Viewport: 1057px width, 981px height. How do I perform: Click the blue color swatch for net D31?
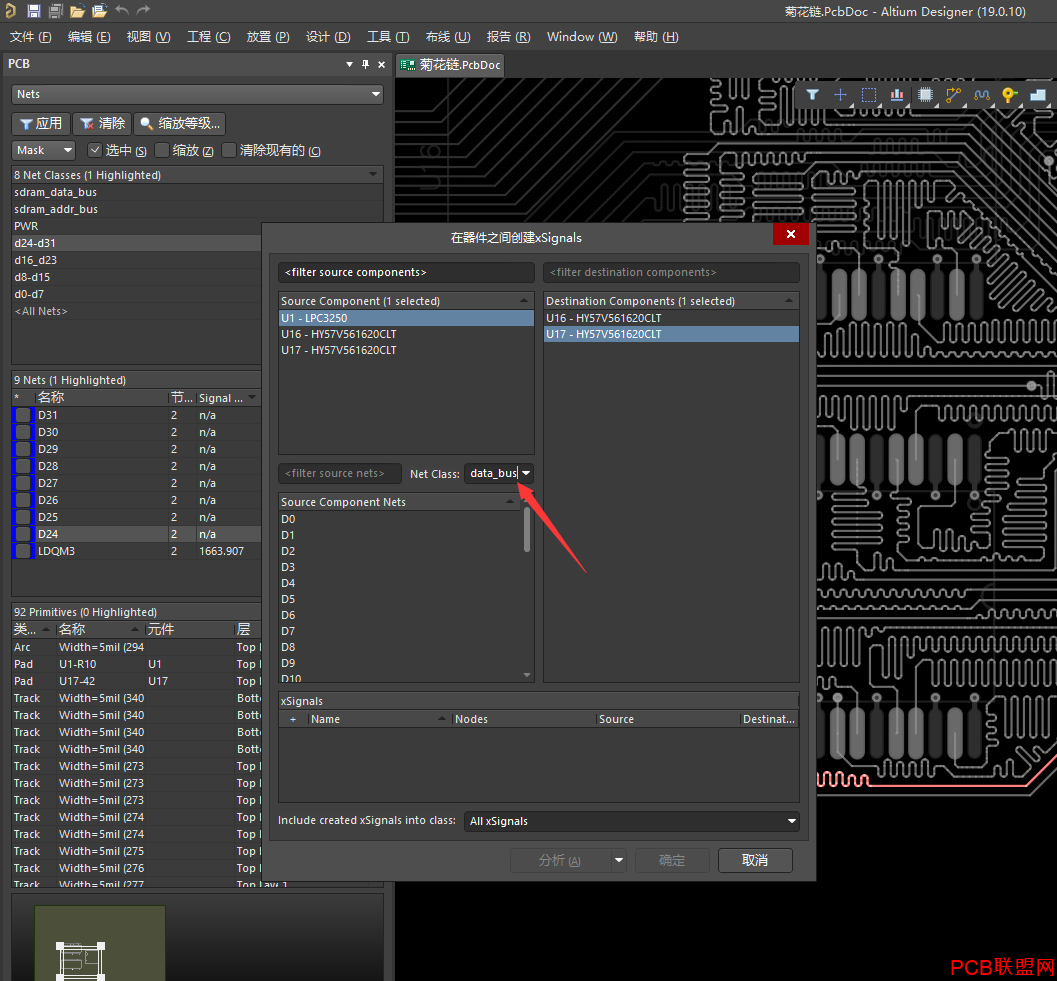[x=23, y=415]
